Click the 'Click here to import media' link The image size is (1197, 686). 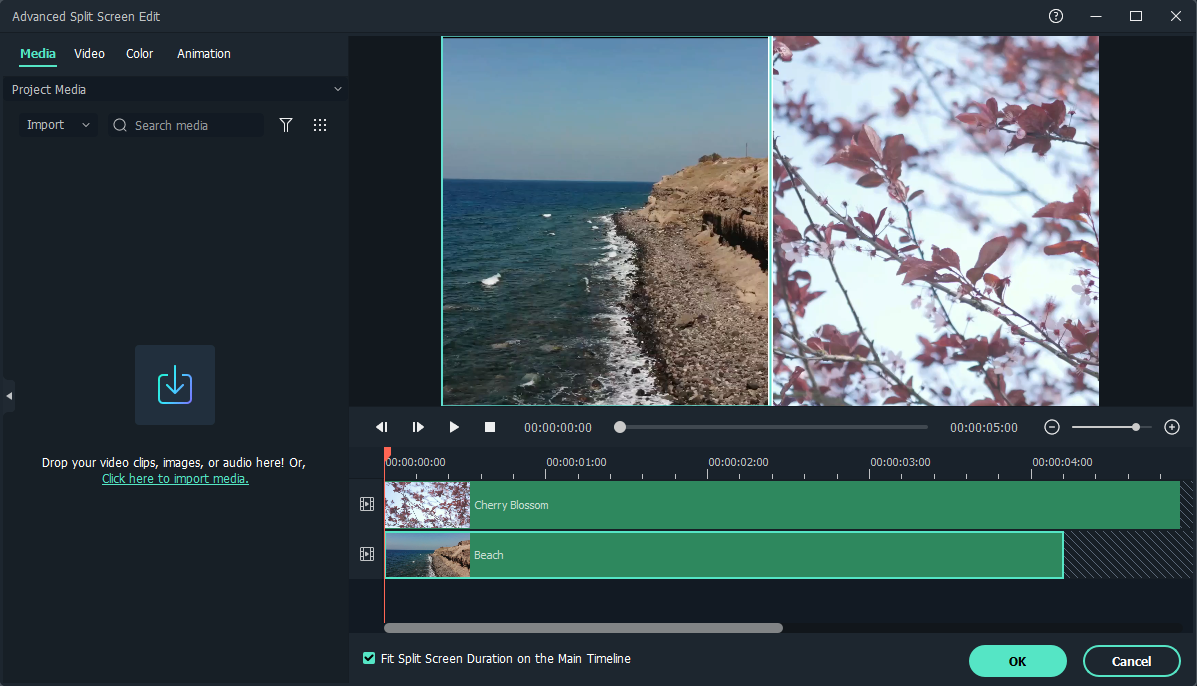(175, 479)
